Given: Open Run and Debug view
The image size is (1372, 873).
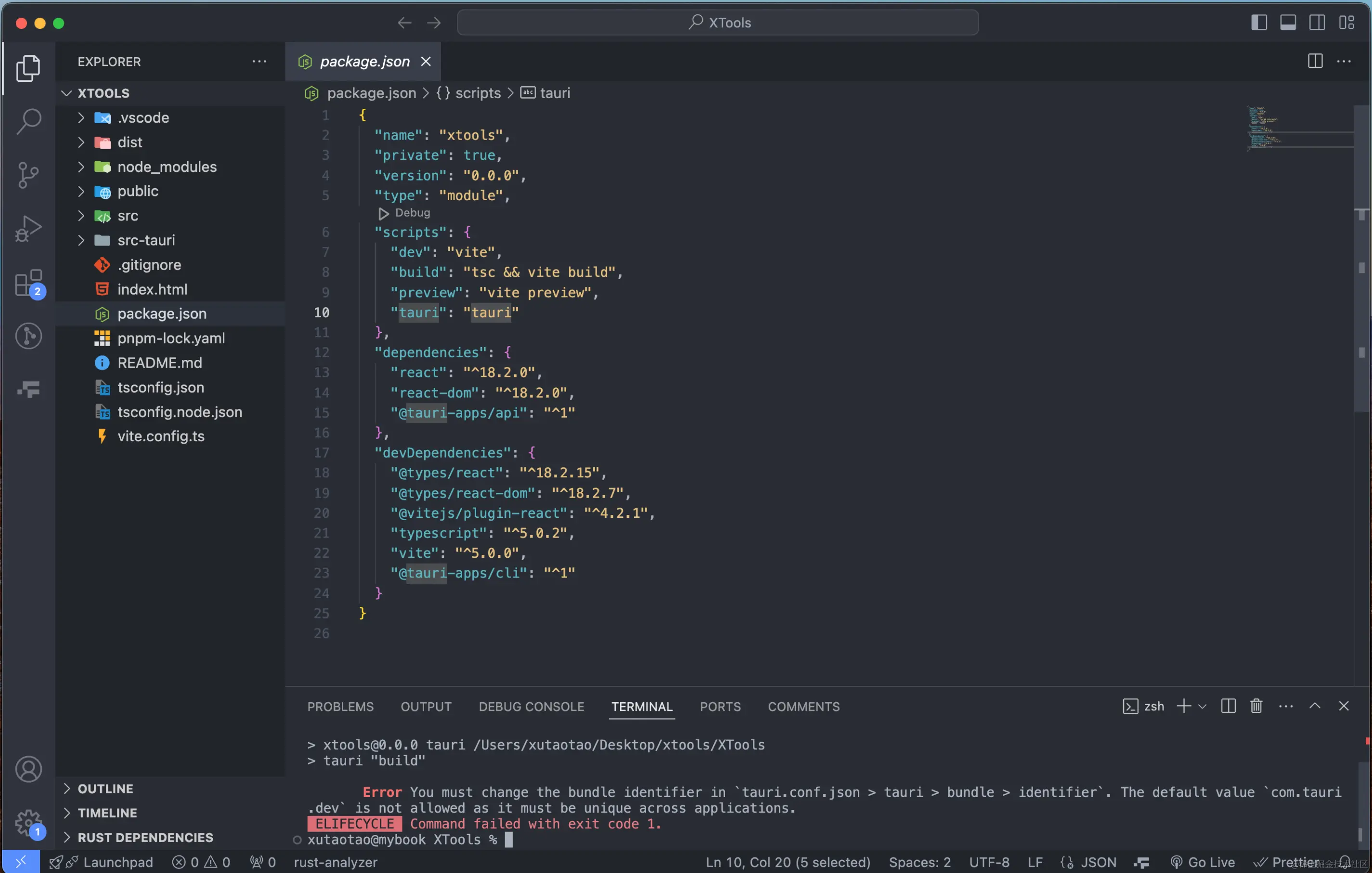Looking at the screenshot, I should [28, 229].
